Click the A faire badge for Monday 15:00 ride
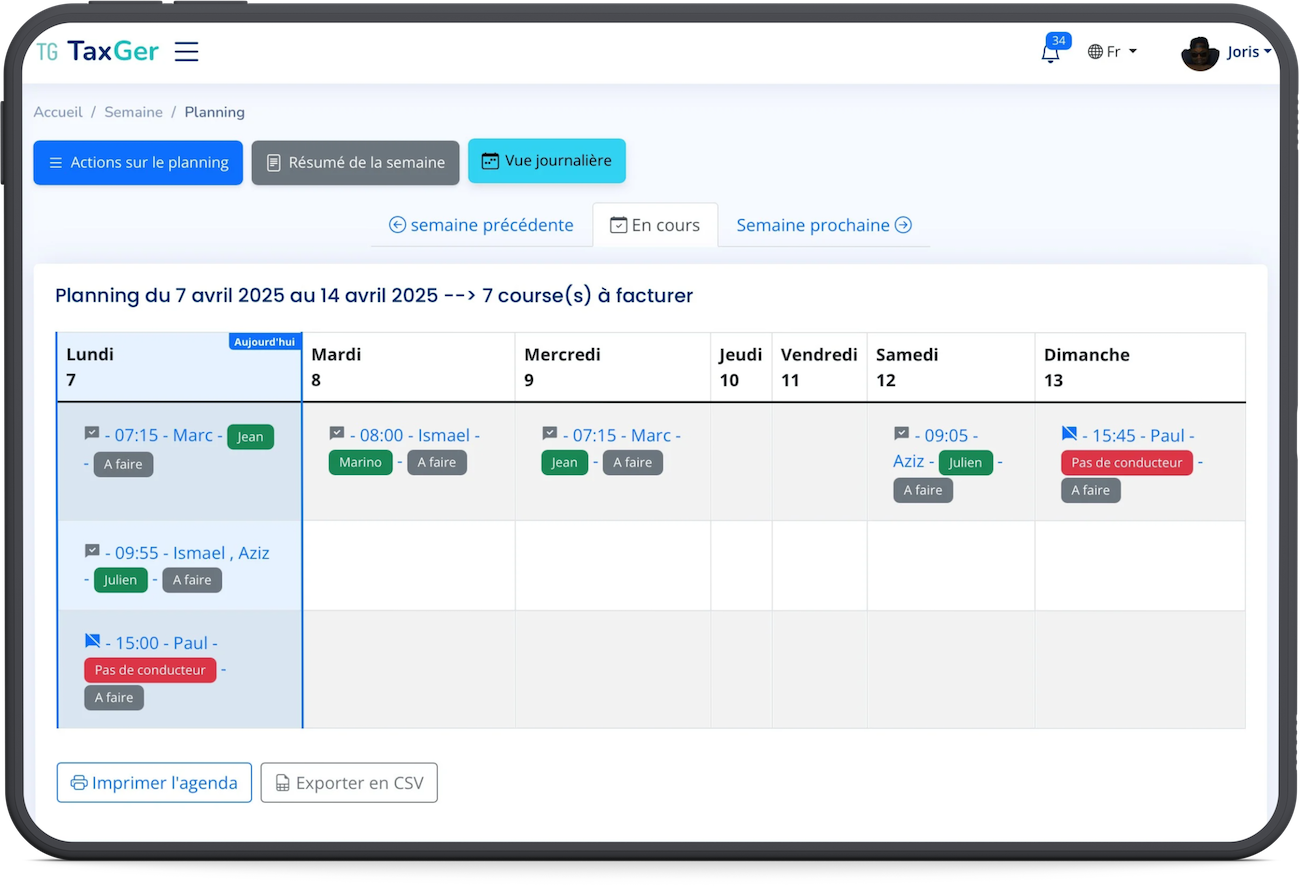This screenshot has width=1300, height=887. (114, 698)
